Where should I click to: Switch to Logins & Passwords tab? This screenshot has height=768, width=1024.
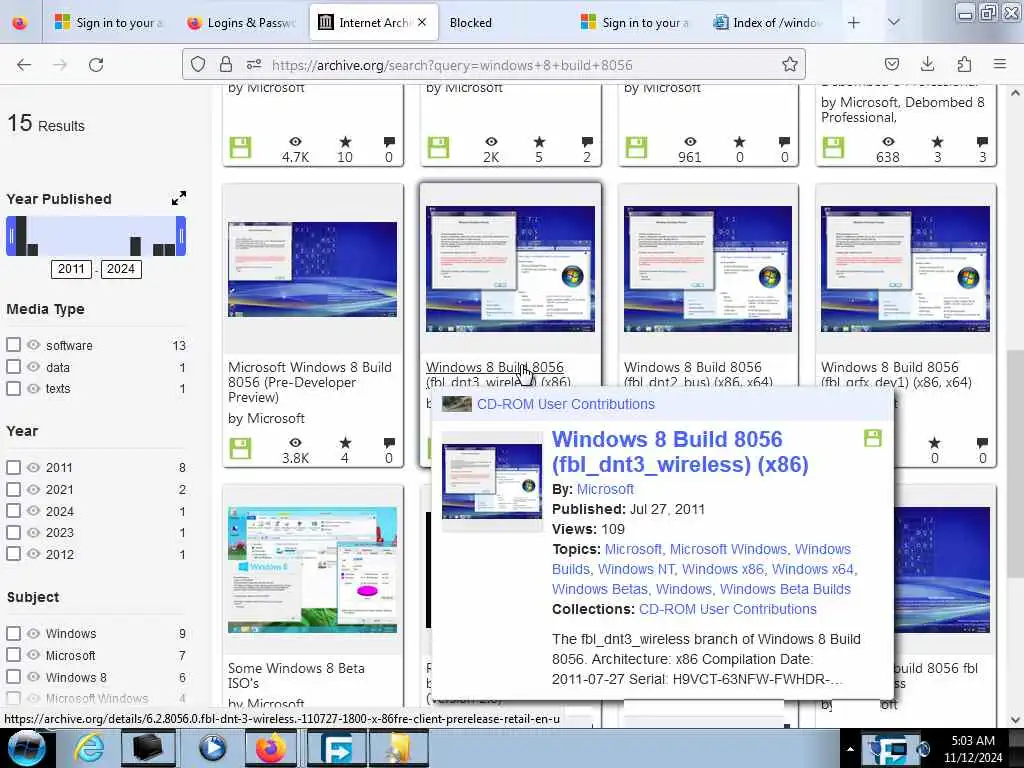pos(240,23)
